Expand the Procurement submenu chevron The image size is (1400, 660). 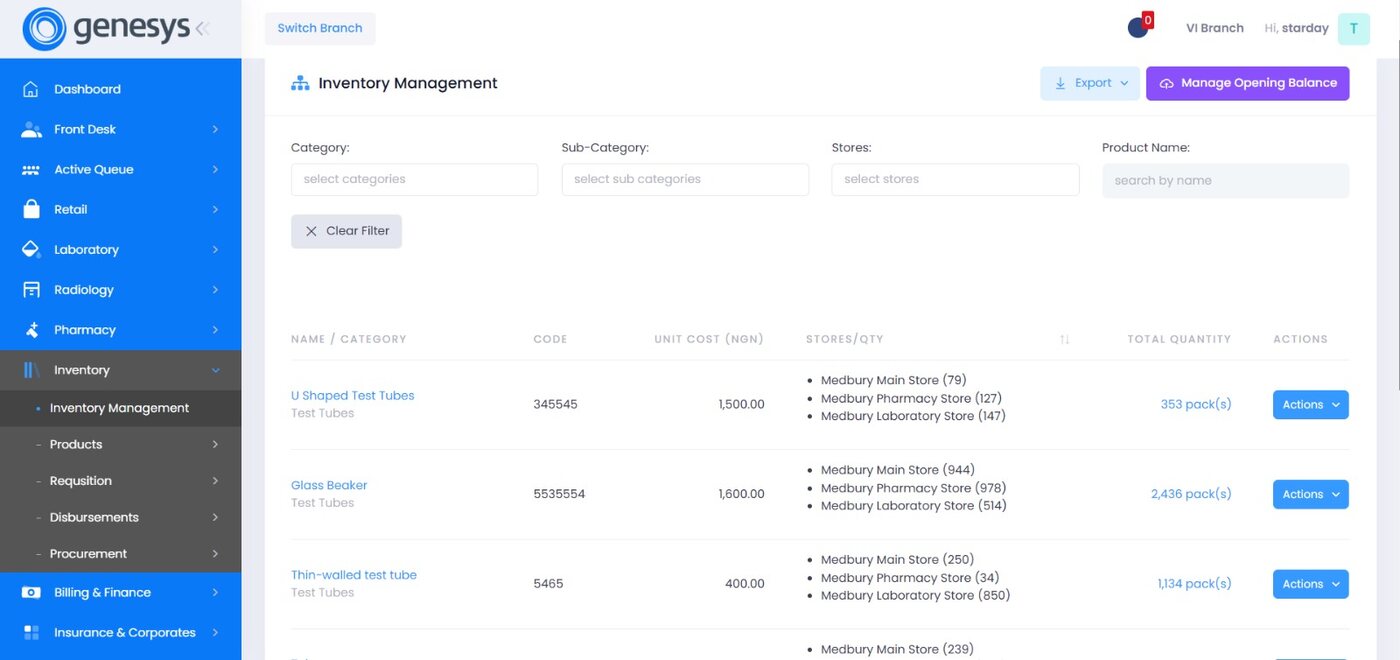pyautogui.click(x=215, y=553)
